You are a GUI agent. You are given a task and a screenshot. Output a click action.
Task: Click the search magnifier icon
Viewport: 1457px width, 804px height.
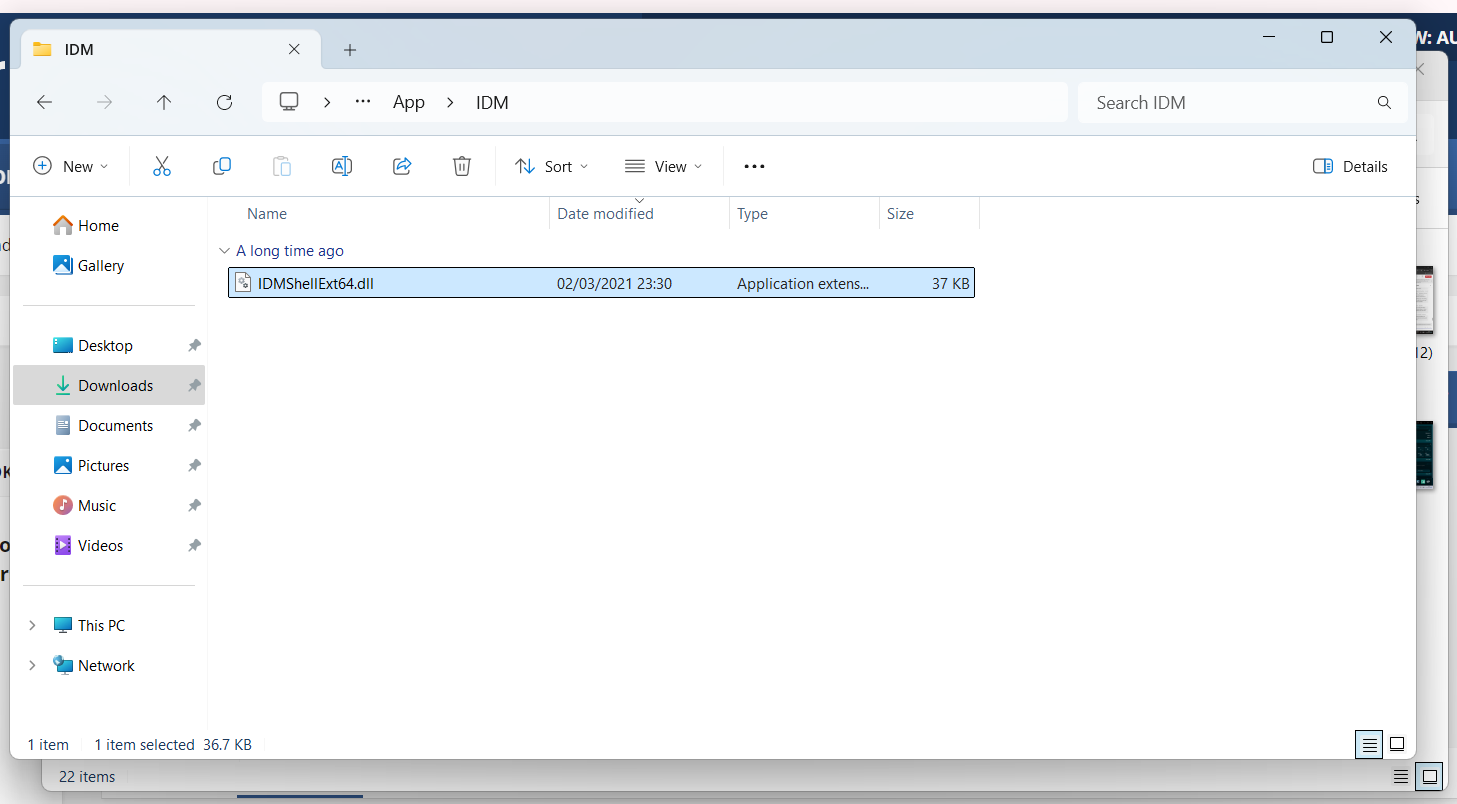click(x=1384, y=102)
